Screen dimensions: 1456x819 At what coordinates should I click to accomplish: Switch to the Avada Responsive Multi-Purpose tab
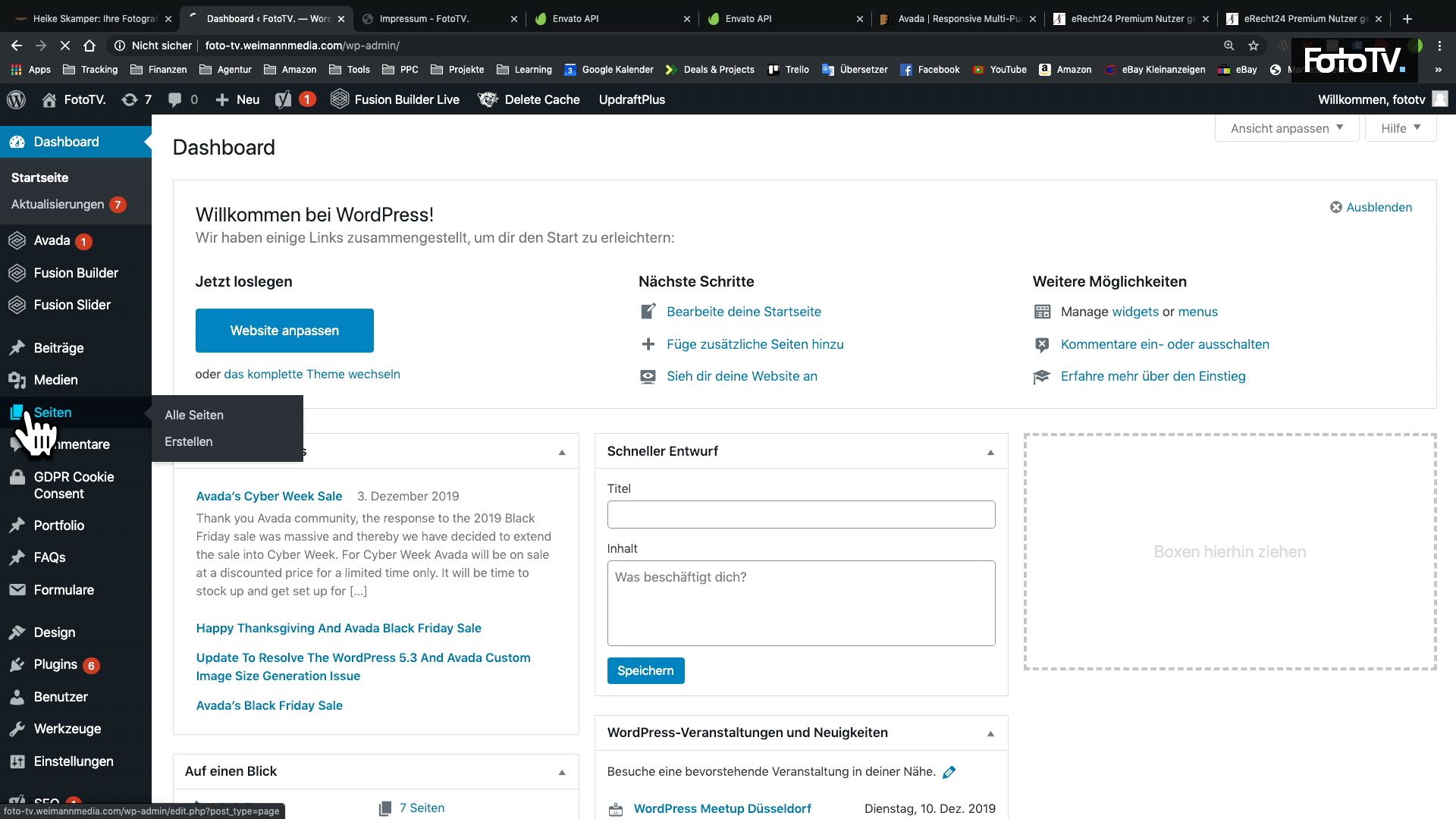pyautogui.click(x=959, y=18)
